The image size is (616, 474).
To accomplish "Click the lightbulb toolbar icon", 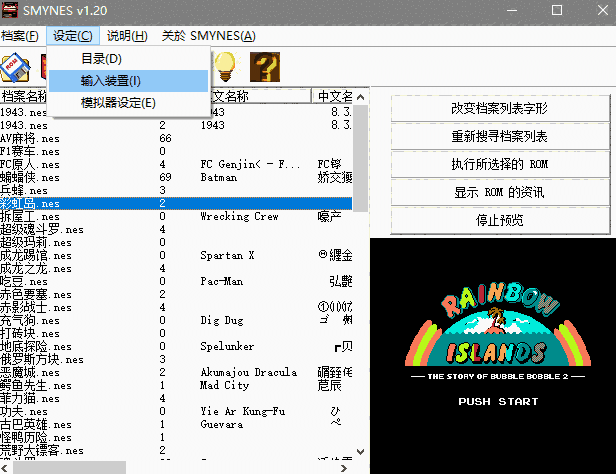I will (x=224, y=67).
